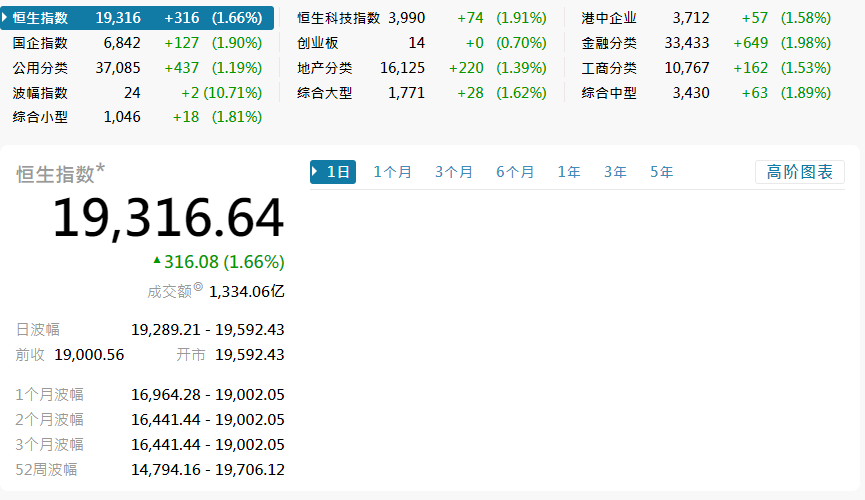The image size is (865, 500).
Task: Select the 1年 chart range
Action: click(x=569, y=172)
